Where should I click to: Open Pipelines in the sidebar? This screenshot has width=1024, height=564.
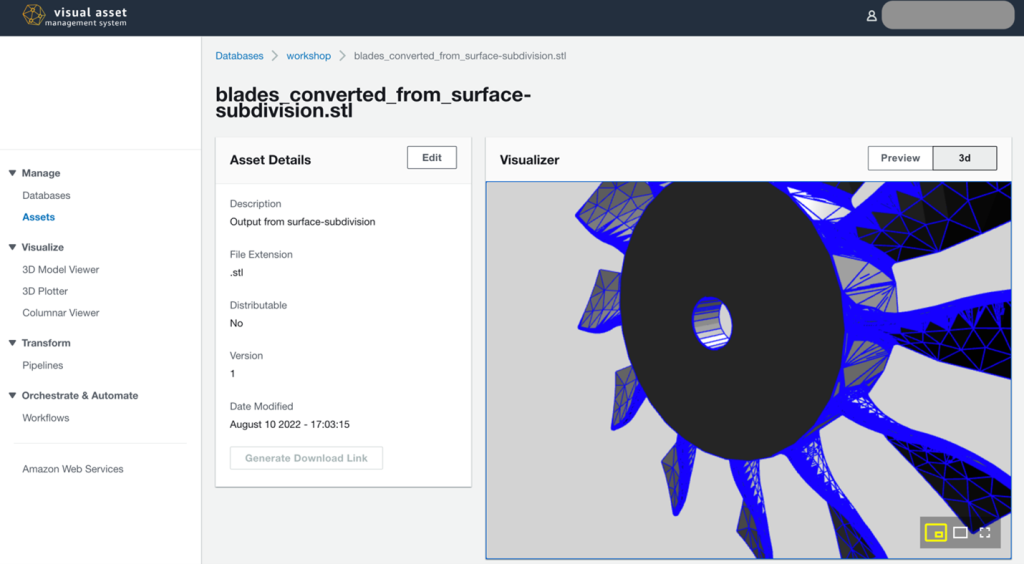(x=42, y=366)
